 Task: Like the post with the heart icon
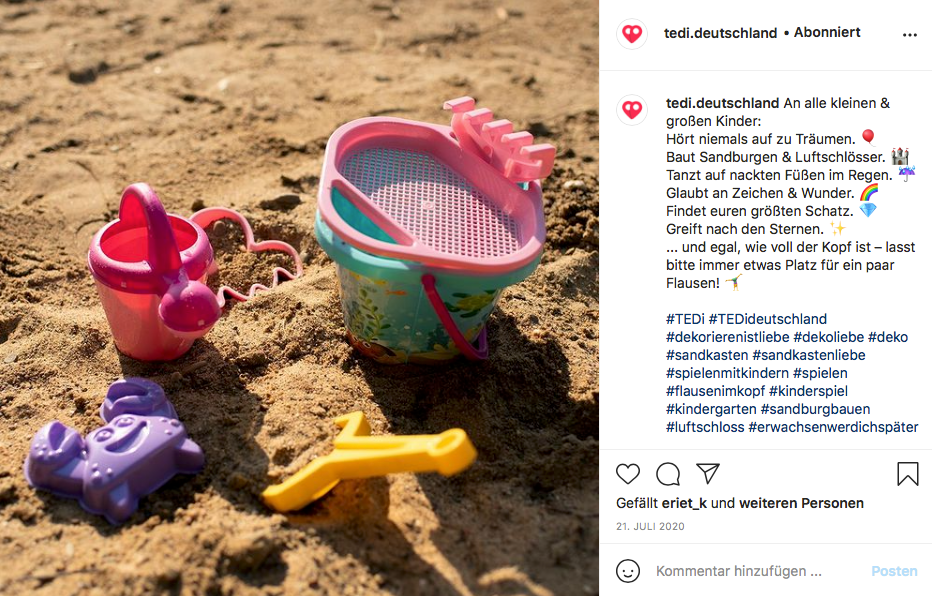[628, 474]
